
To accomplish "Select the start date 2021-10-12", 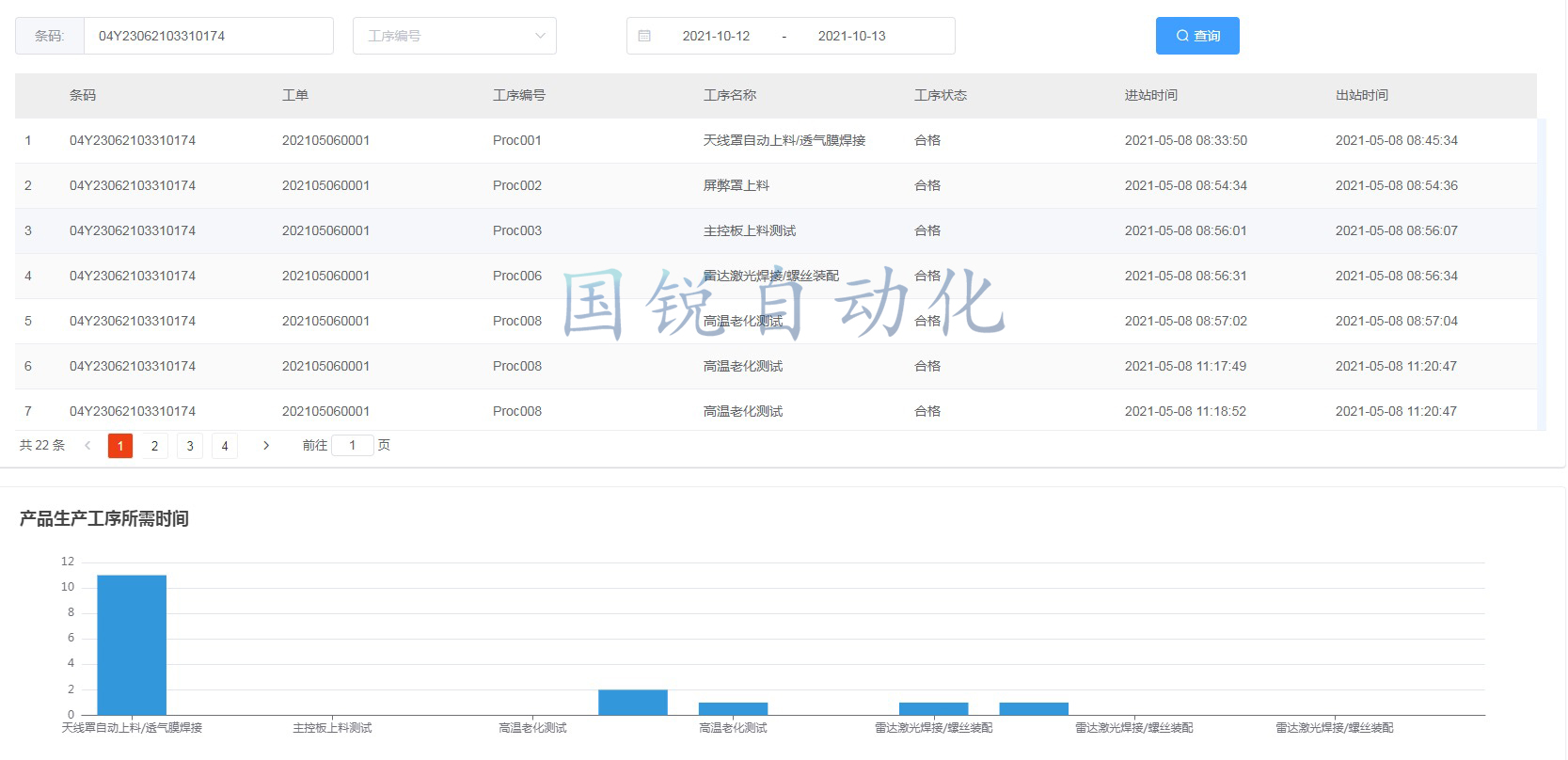I will tap(716, 36).
